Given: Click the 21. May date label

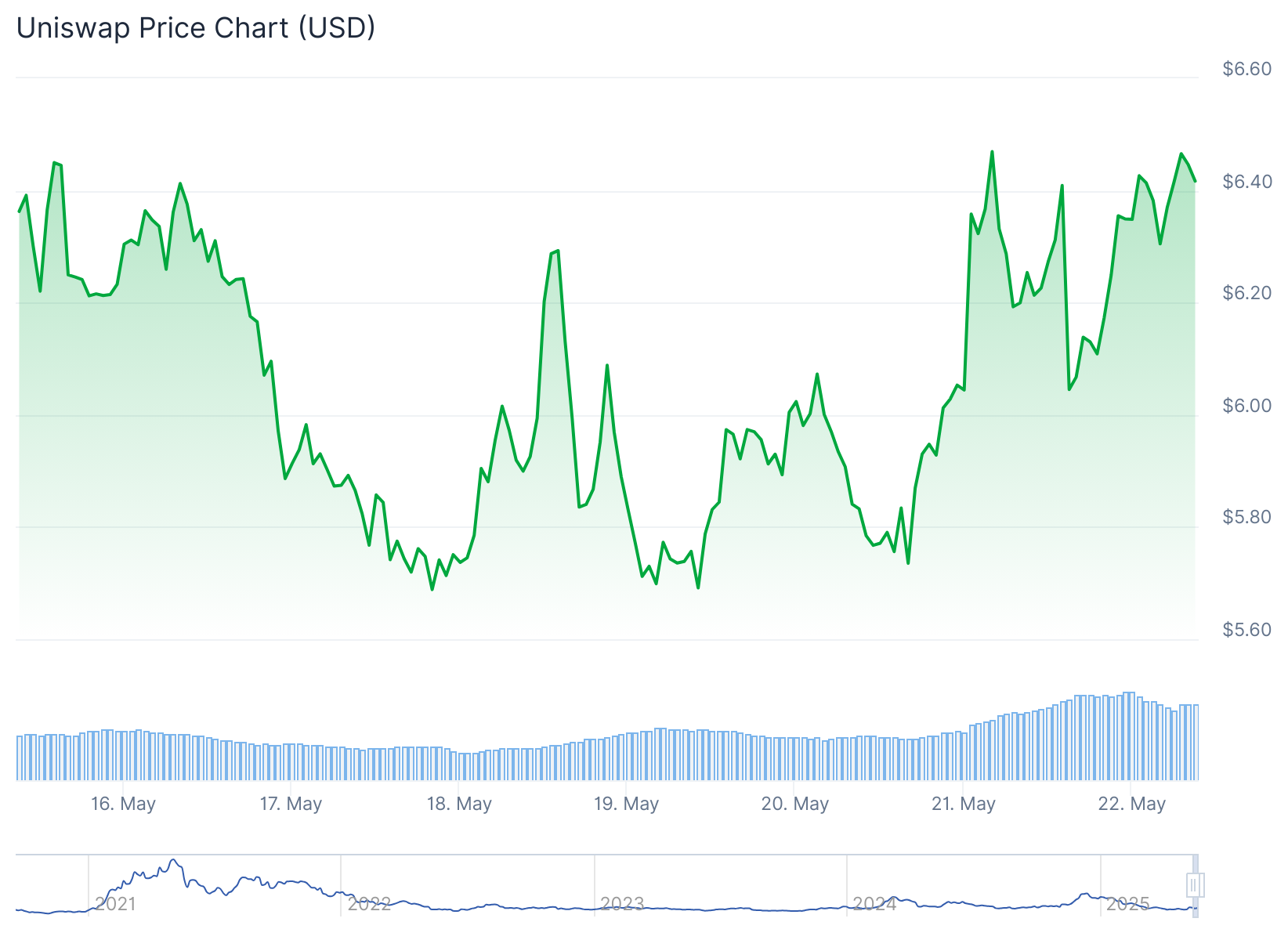Looking at the screenshot, I should point(963,804).
